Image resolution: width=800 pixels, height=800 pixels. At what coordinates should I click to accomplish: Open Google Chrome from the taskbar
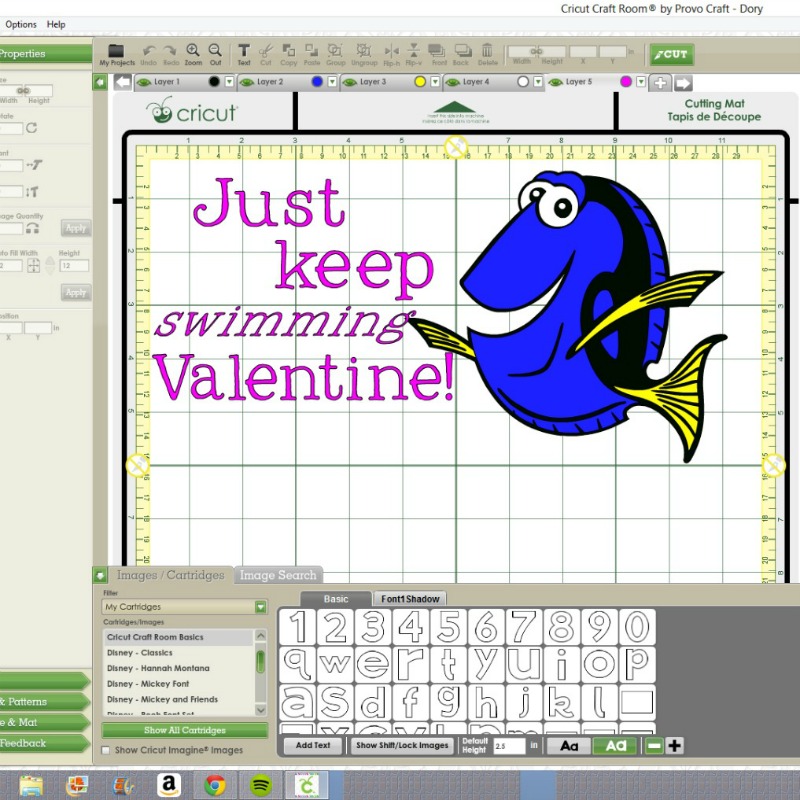tap(215, 785)
